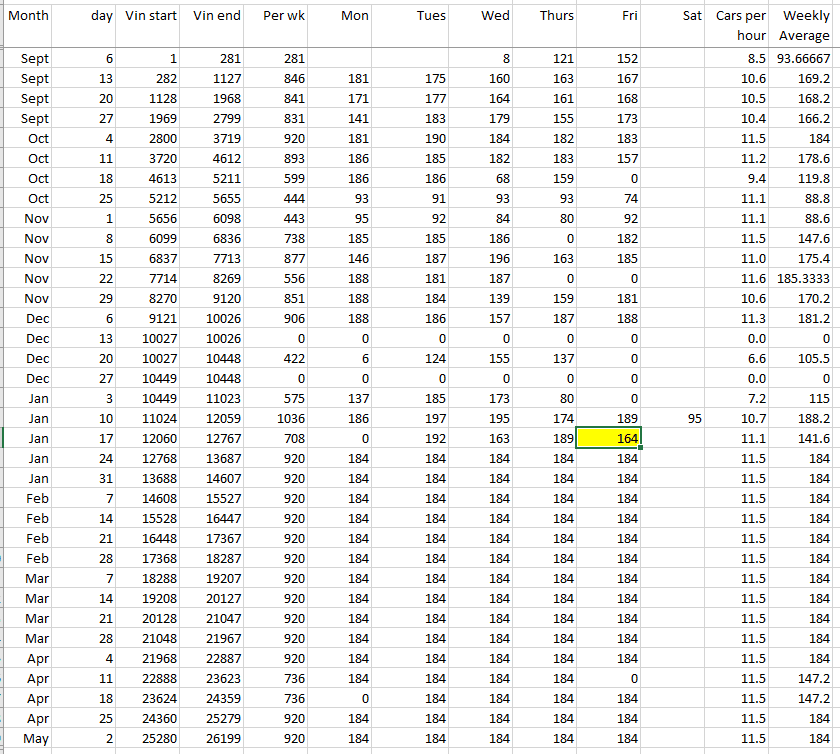Select the Vin end cell showing 26199
Viewport: 840px width, 754px height.
click(214, 738)
